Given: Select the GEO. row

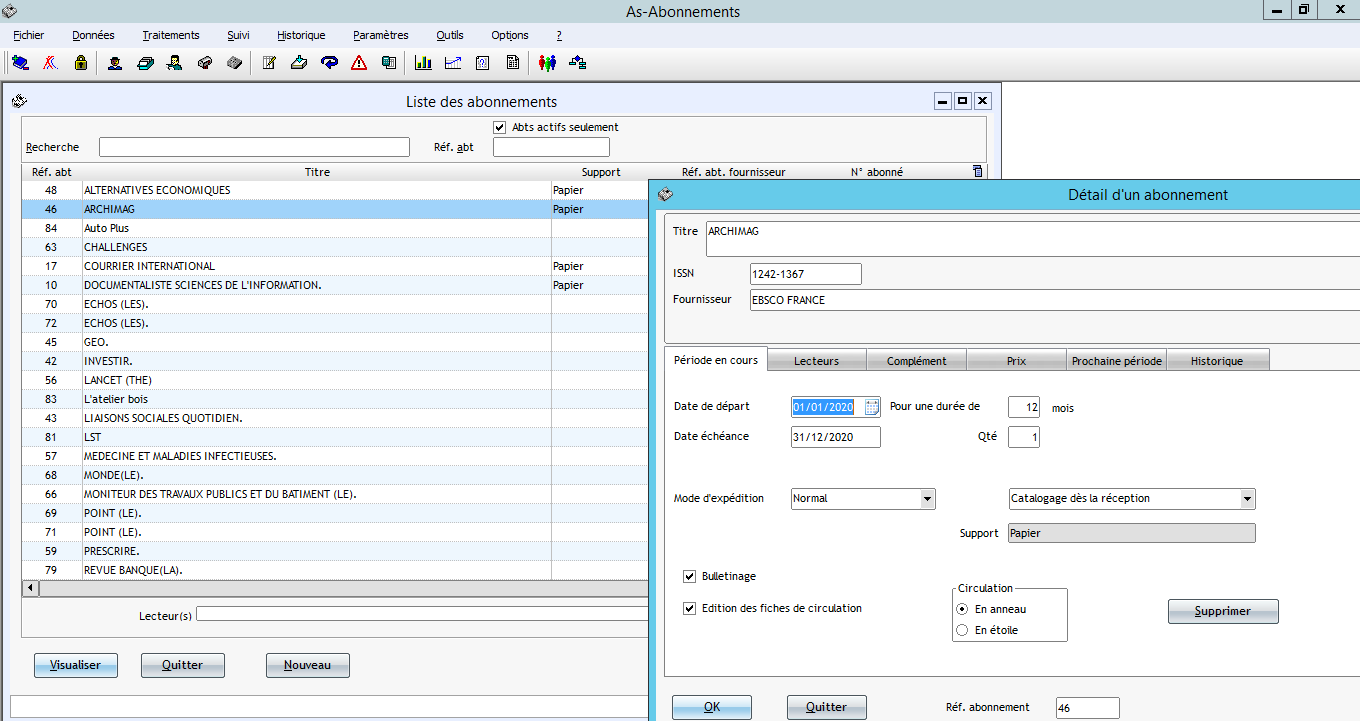Looking at the screenshot, I should [335, 342].
